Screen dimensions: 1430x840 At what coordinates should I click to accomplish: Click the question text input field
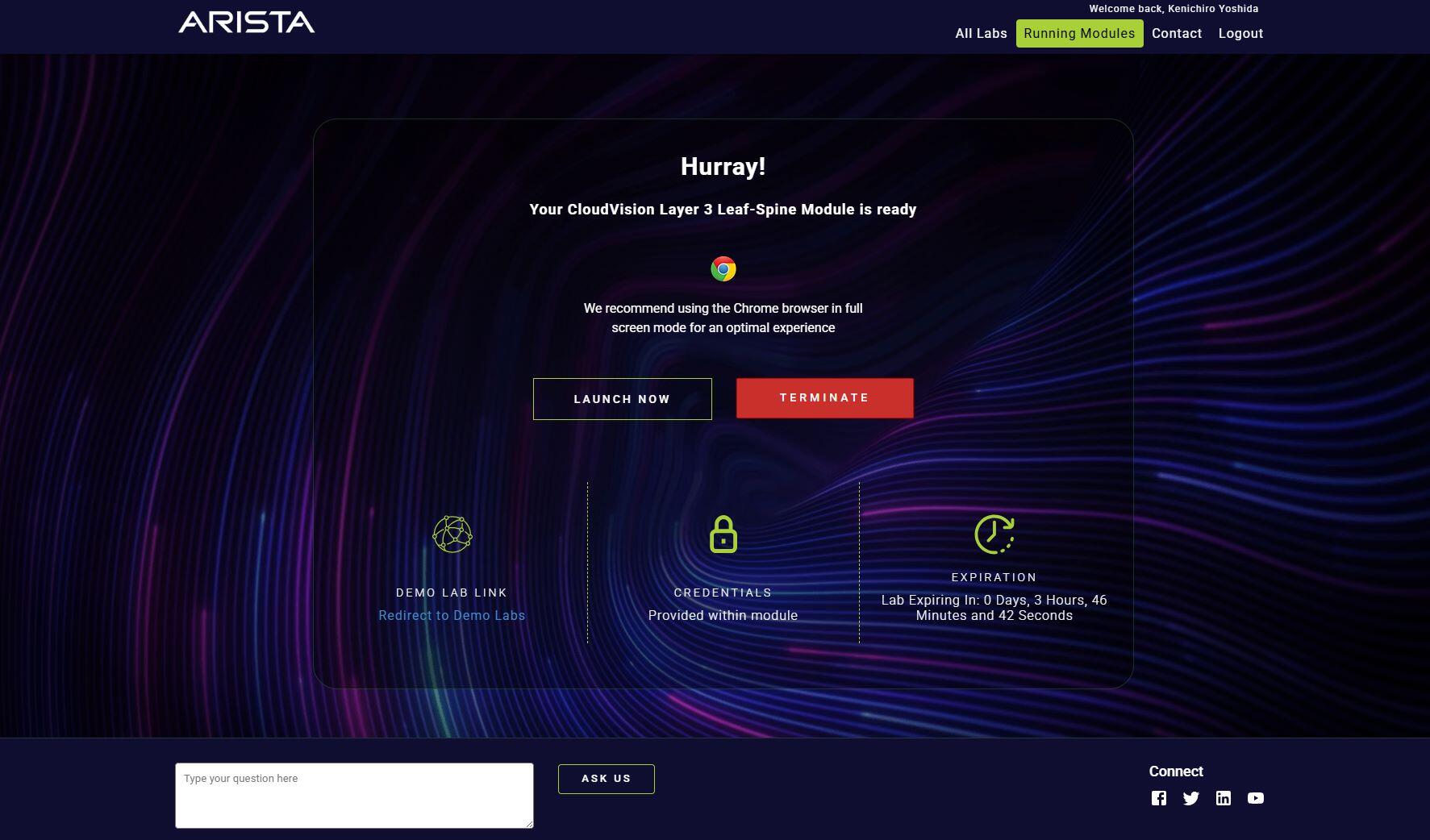(x=352, y=795)
